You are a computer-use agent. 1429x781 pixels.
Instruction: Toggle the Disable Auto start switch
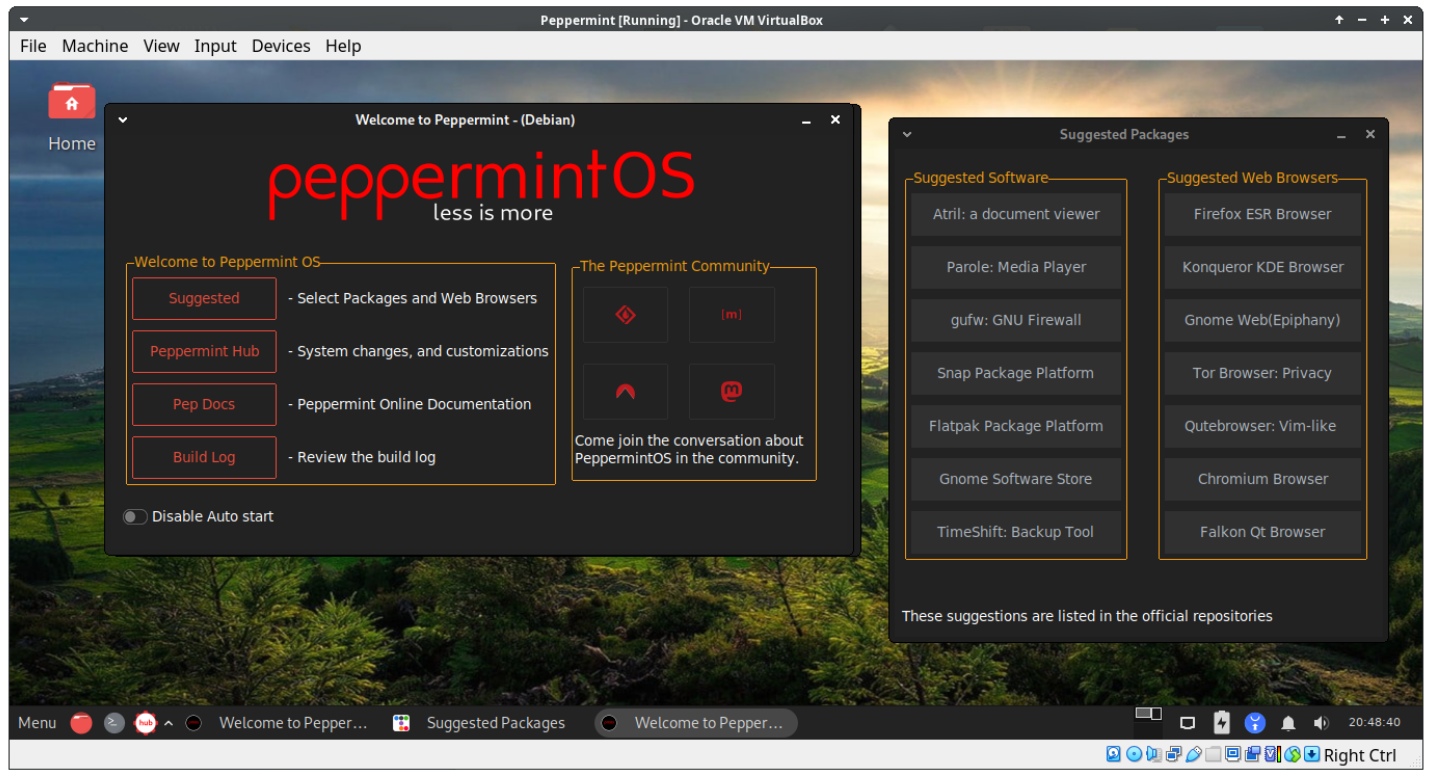point(135,516)
